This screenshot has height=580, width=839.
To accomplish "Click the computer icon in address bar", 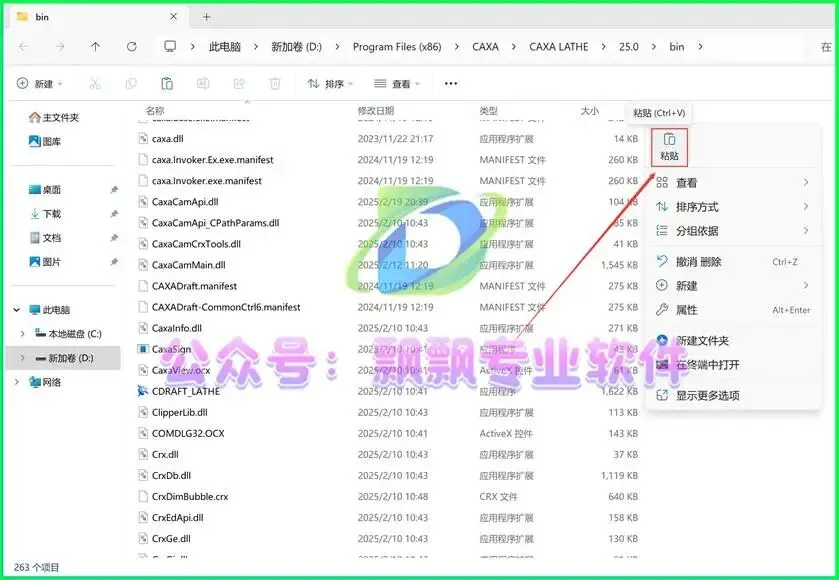I will 170,47.
